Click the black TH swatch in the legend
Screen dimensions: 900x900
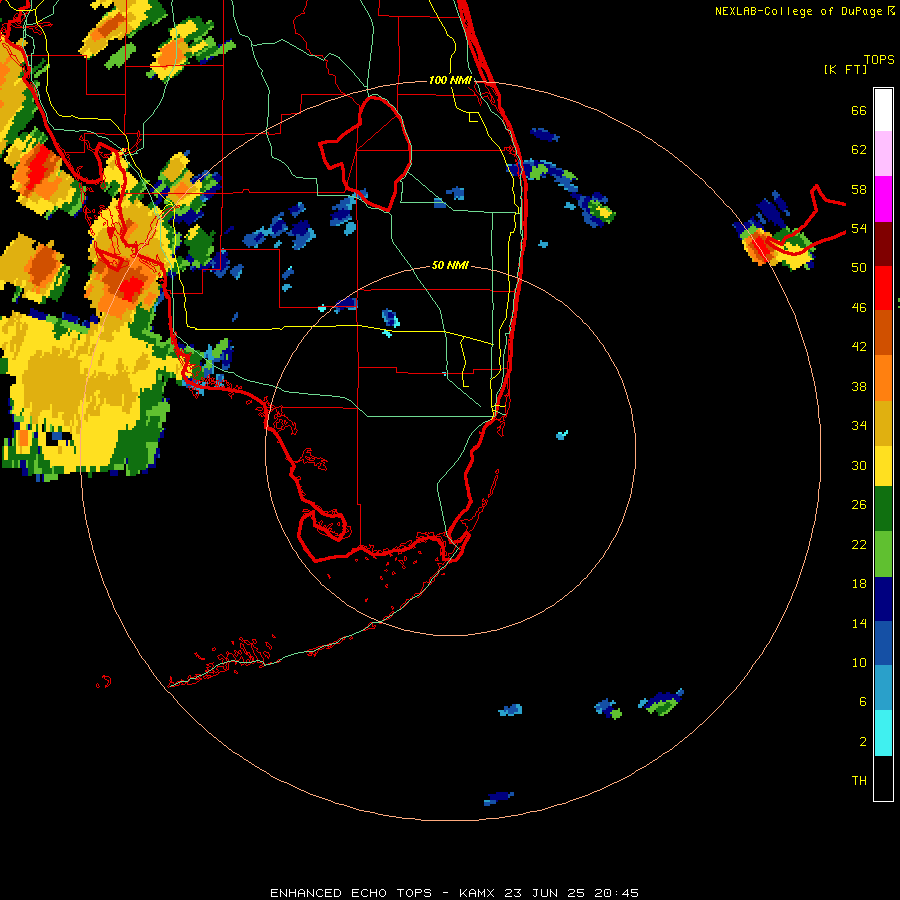pos(883,778)
